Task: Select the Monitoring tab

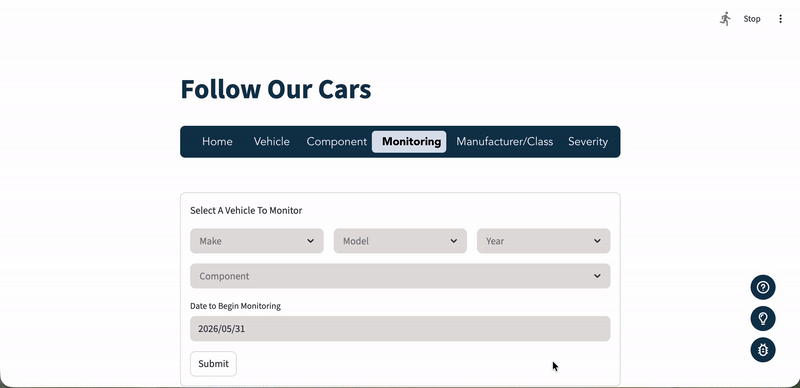Action: click(x=409, y=141)
